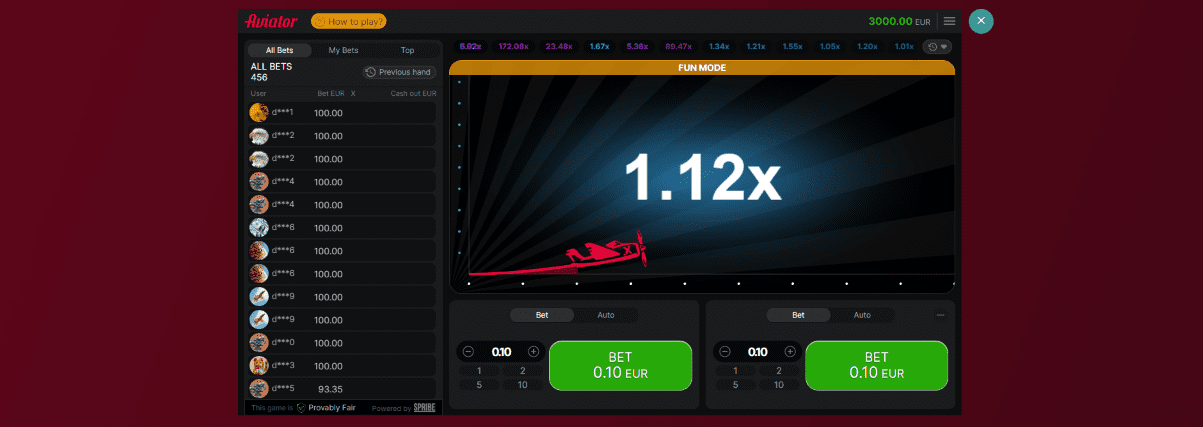This screenshot has height=427, width=1203.
Task: Click the How to play? button
Action: tap(349, 21)
